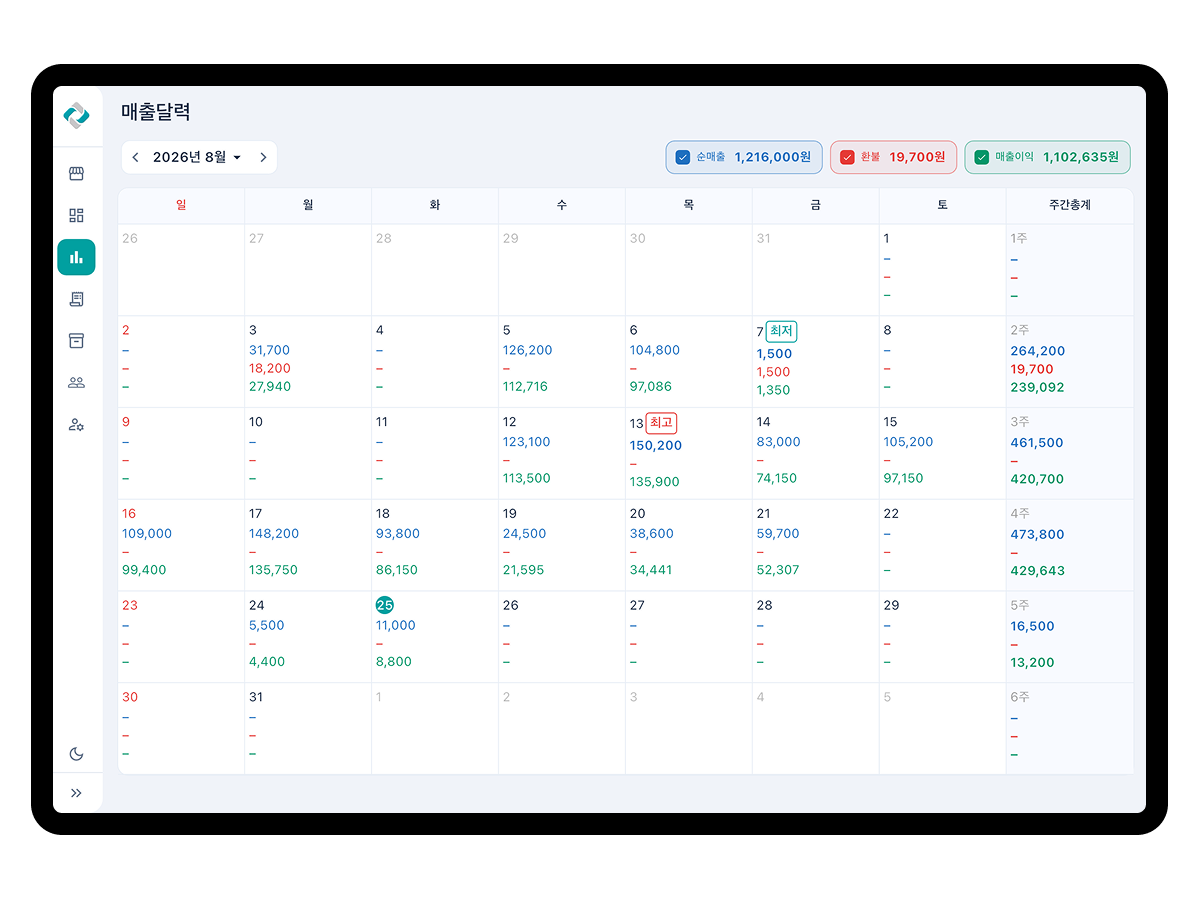Image resolution: width=1200 pixels, height=900 pixels.
Task: Open the dashboard grid icon in sidebar
Action: (x=76, y=215)
